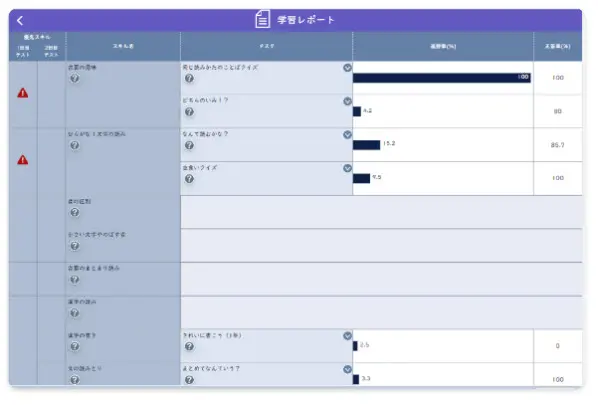Click the 正答率(%) column header
The height and width of the screenshot is (405, 598).
558,46
